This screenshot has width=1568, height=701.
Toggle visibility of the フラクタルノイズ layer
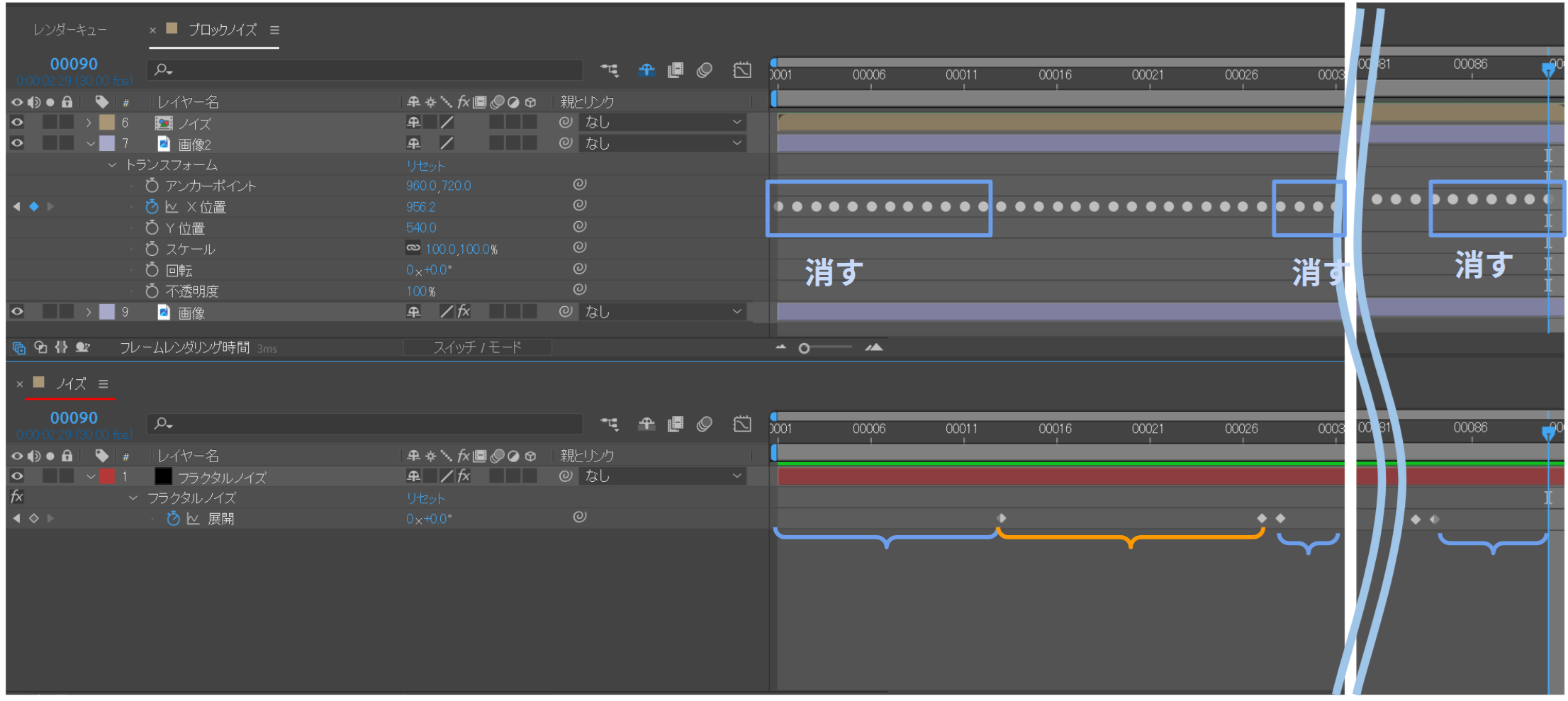click(17, 476)
